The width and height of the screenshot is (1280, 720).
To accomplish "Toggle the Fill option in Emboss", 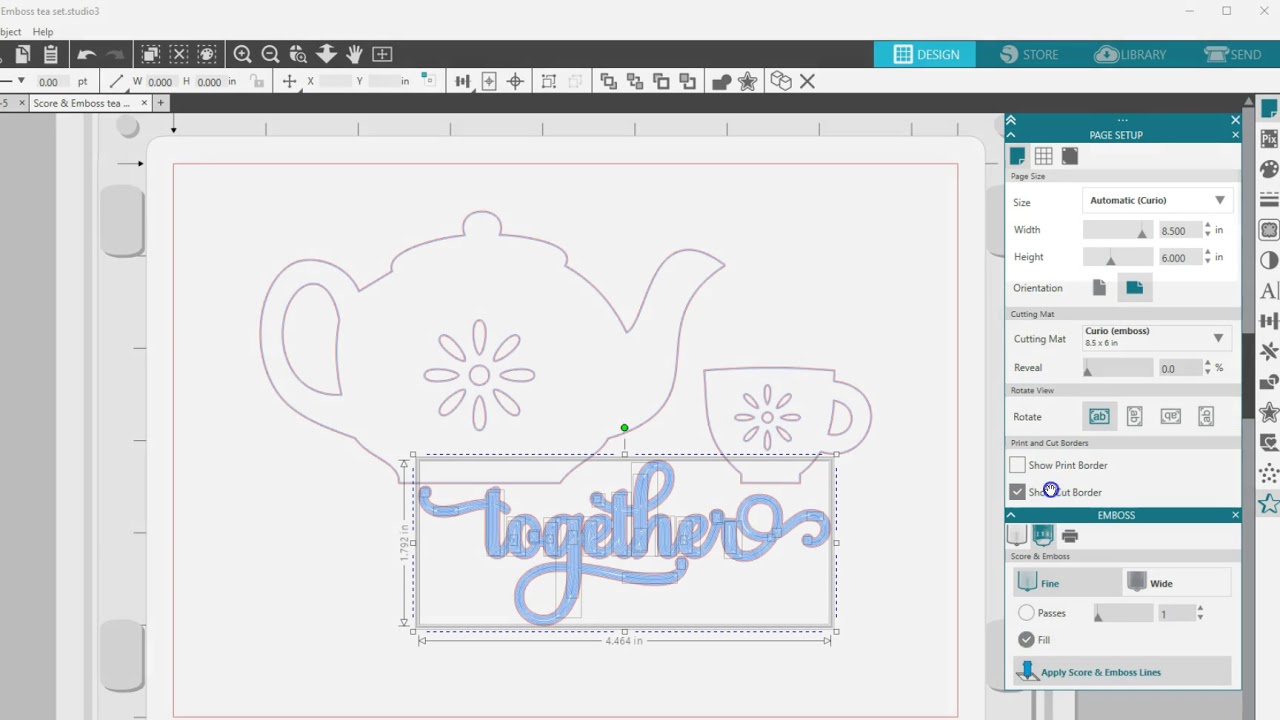I will (x=1026, y=640).
